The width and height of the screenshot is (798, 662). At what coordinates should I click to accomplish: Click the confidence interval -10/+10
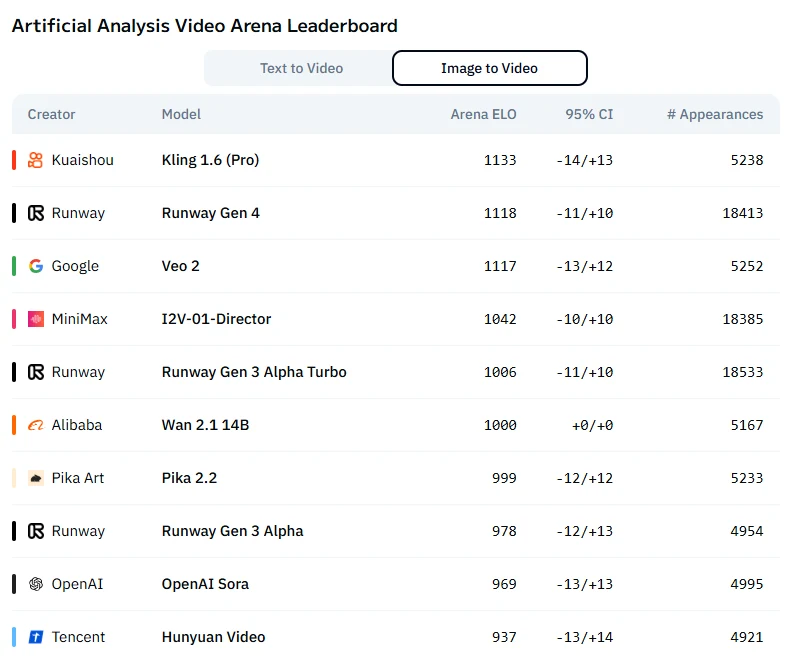(585, 319)
